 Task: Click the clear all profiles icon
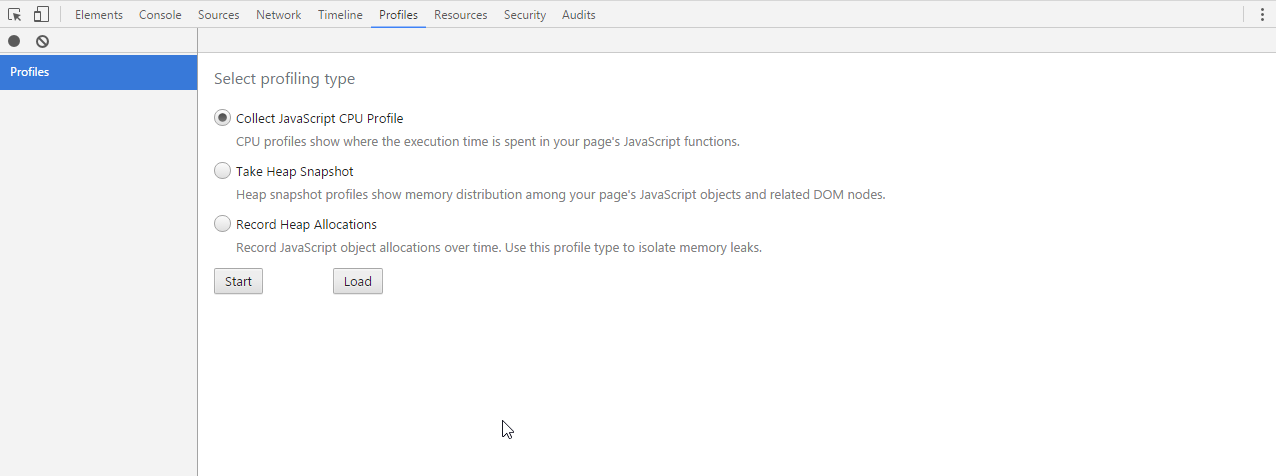(42, 41)
